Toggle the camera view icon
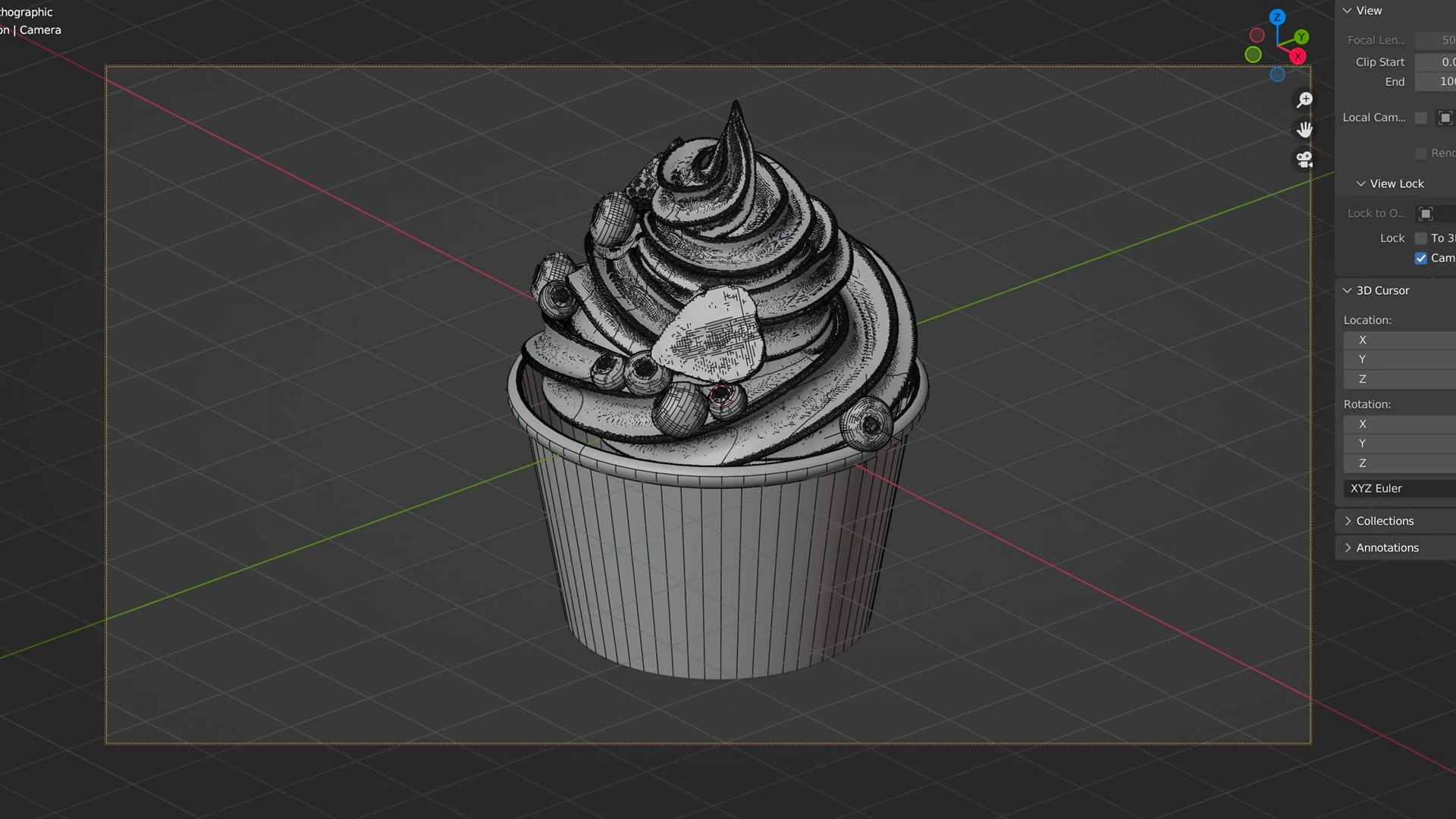This screenshot has height=819, width=1456. click(1304, 159)
